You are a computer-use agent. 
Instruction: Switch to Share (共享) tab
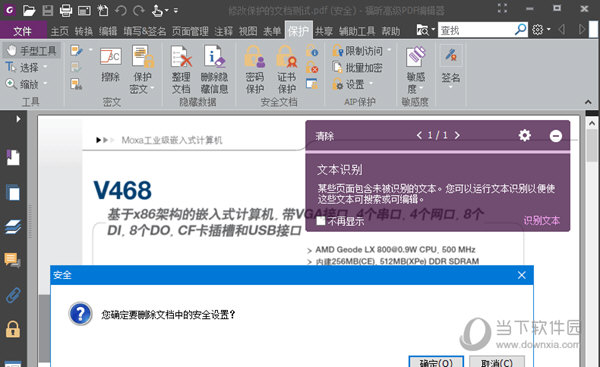[324, 31]
